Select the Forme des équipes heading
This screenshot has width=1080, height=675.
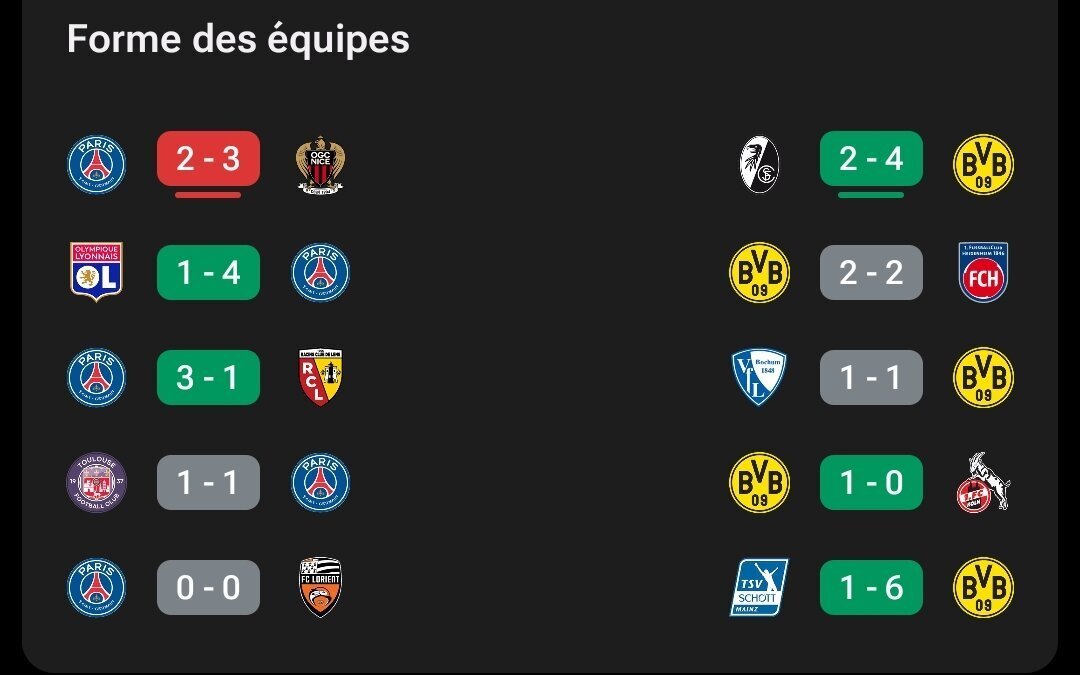pos(238,38)
